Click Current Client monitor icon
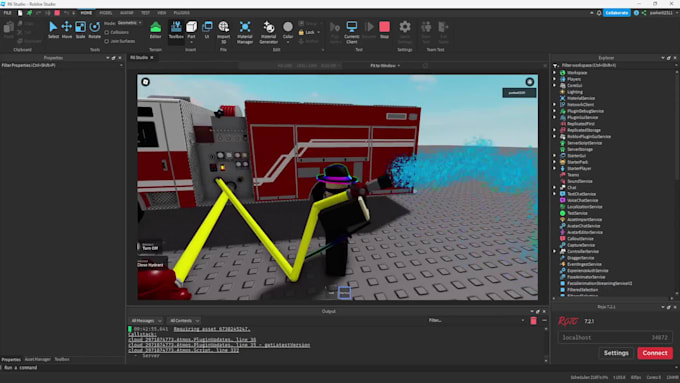Screen dimensions: 680x383 [352, 27]
